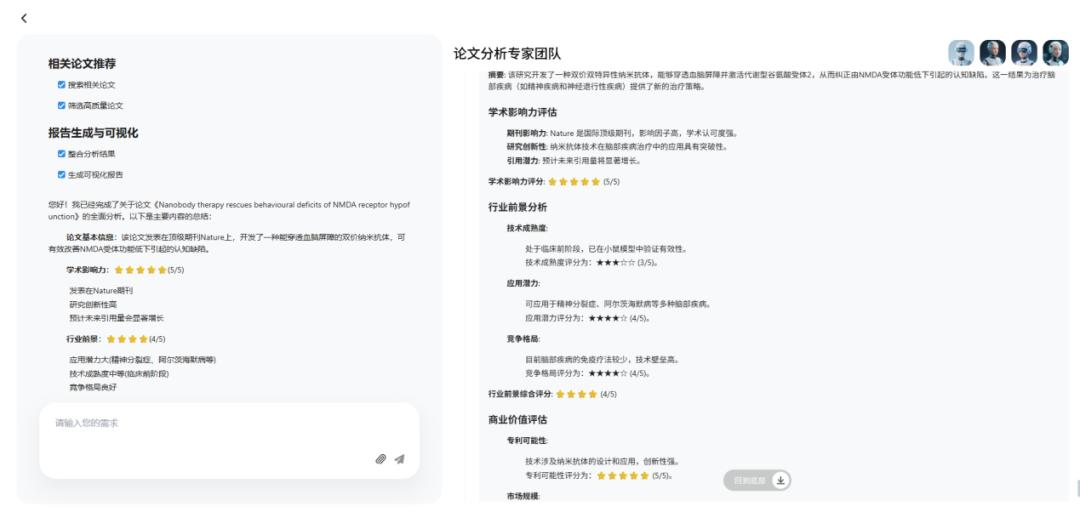Uncheck the 筛选高质量论文 checkbox

pos(62,105)
